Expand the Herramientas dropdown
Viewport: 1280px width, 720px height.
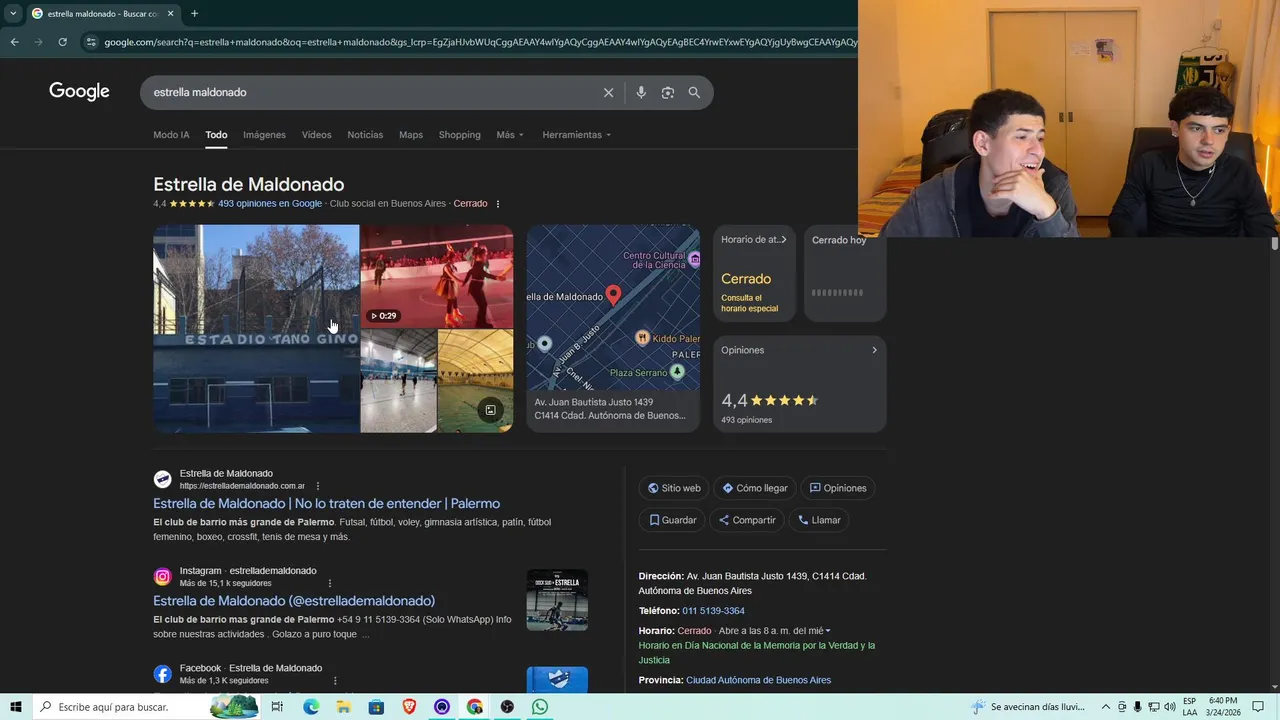click(x=576, y=135)
